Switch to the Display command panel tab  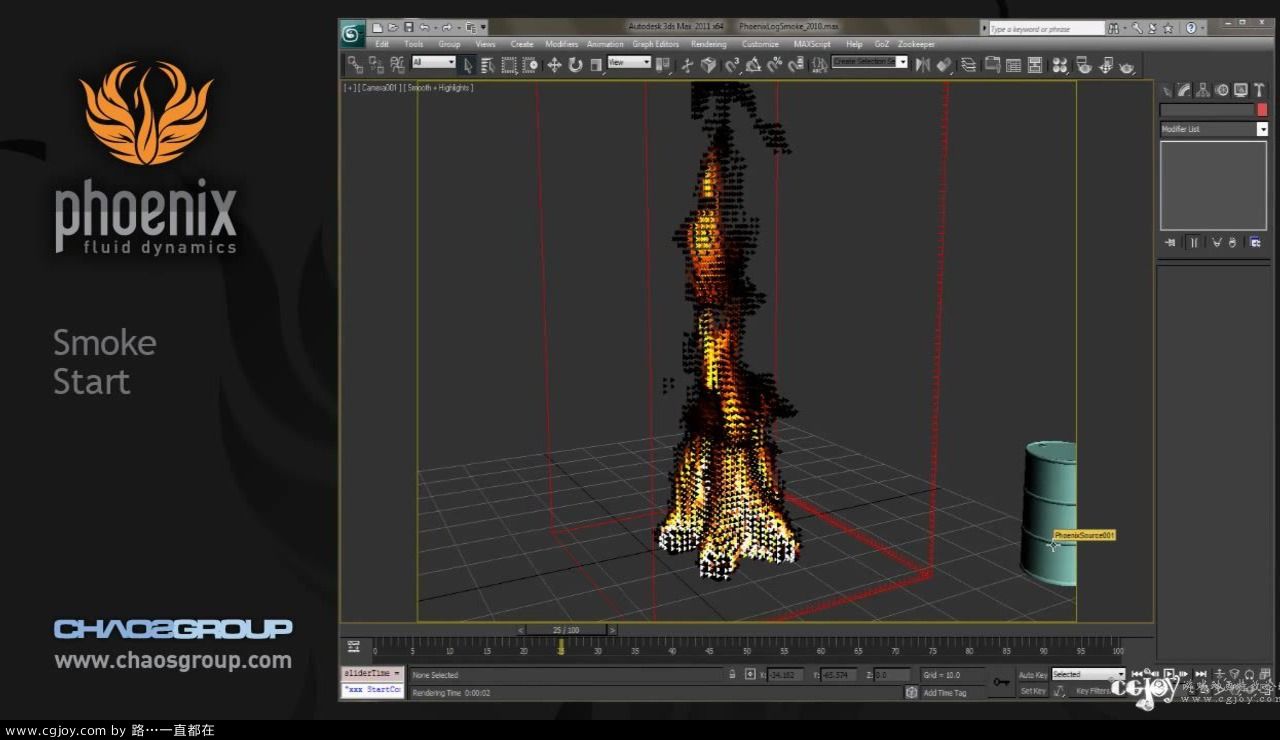coord(1240,90)
